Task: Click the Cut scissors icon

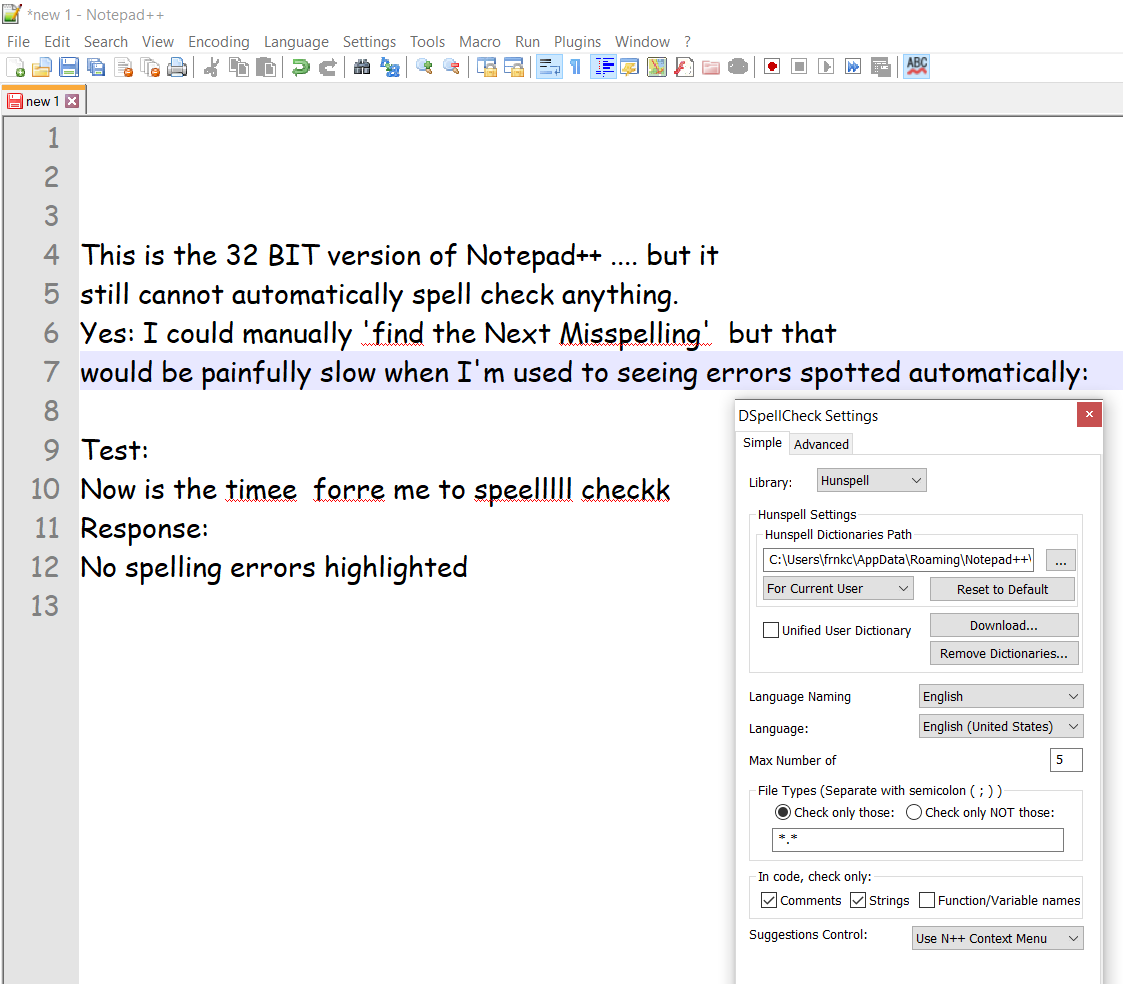Action: click(x=211, y=67)
